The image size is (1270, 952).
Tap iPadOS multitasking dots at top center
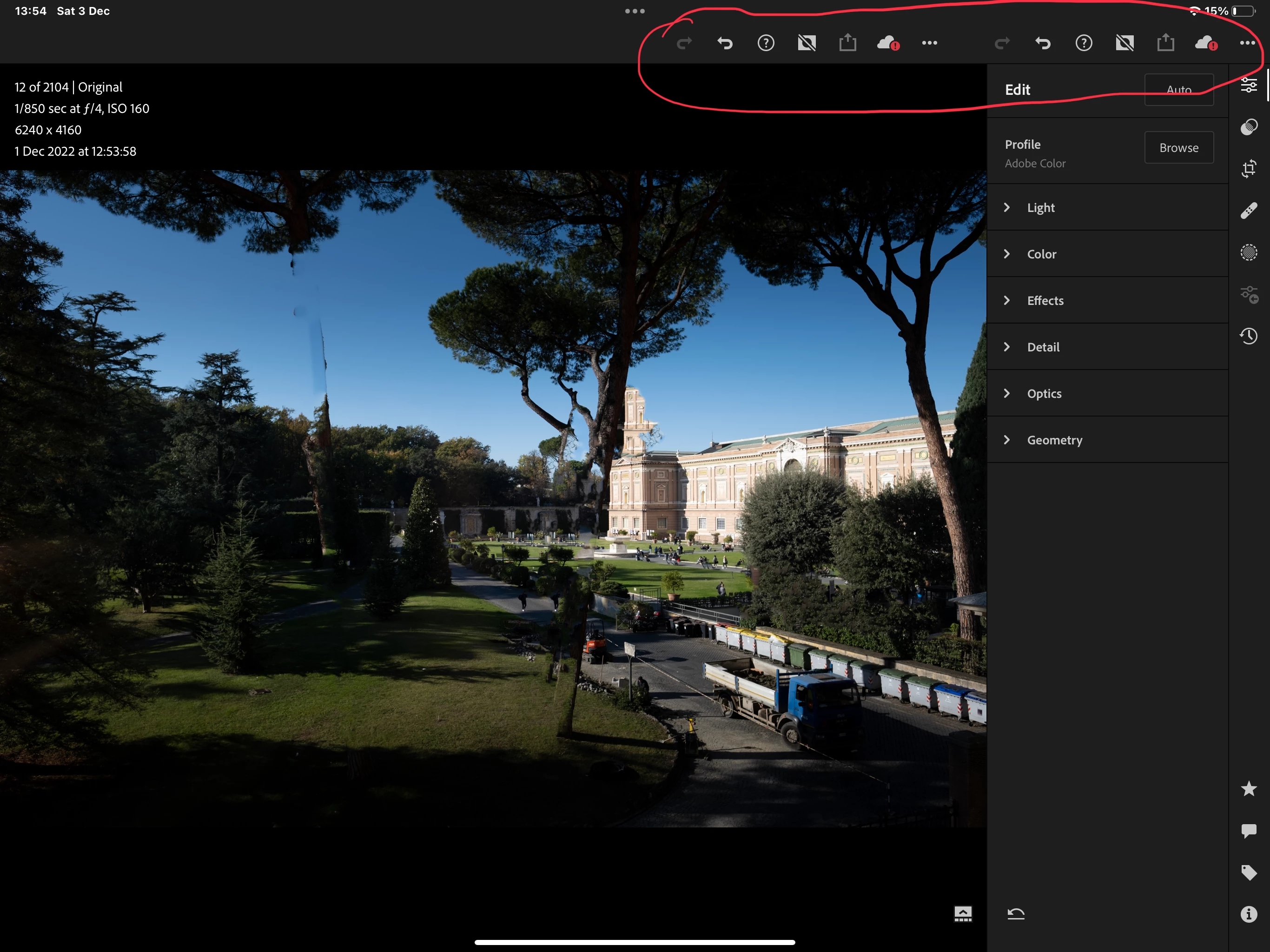[x=635, y=11]
